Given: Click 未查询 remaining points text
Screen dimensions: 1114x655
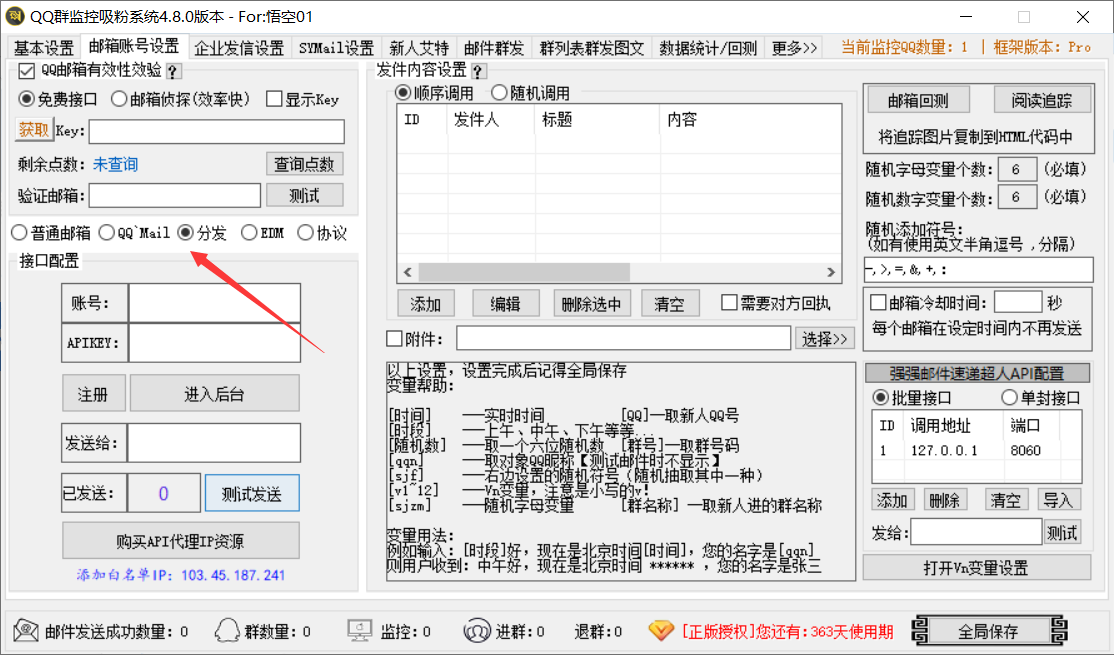Looking at the screenshot, I should 115,164.
